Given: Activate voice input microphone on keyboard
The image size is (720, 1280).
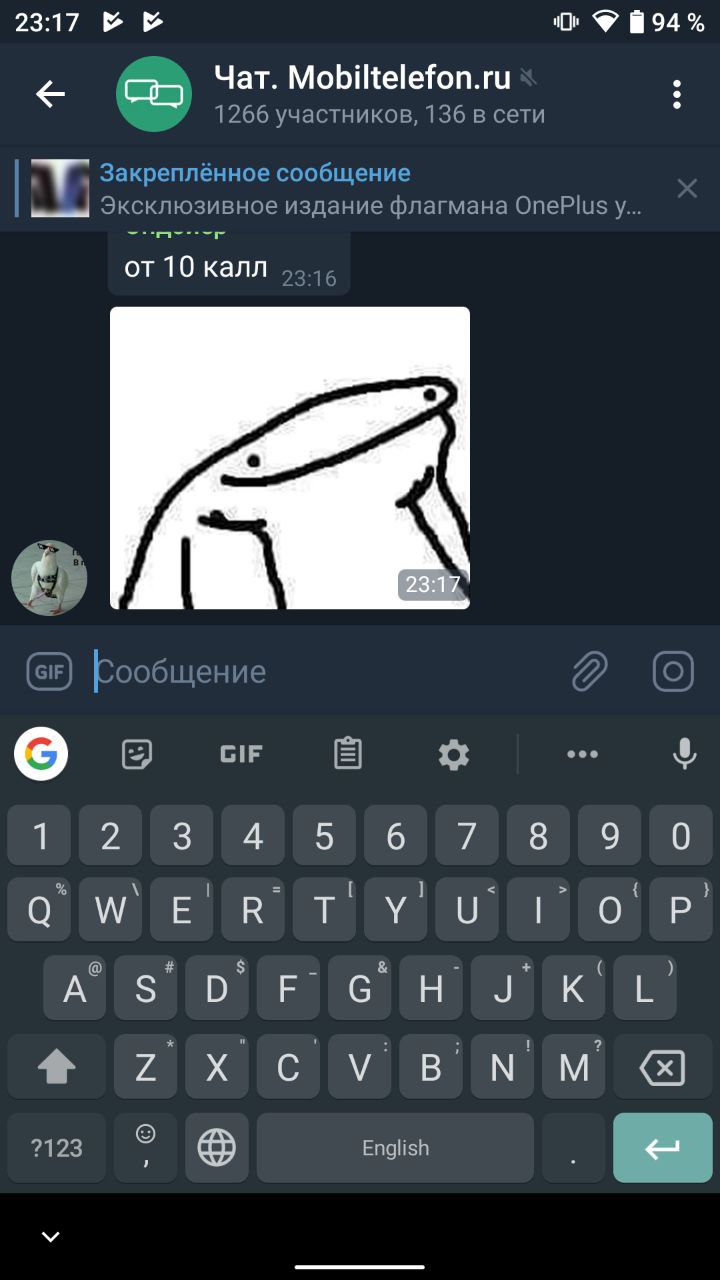Looking at the screenshot, I should [x=685, y=754].
